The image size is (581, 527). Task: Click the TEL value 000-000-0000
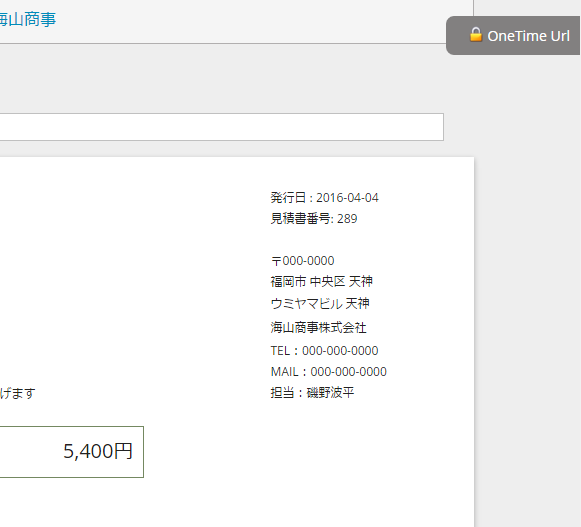pyautogui.click(x=340, y=351)
